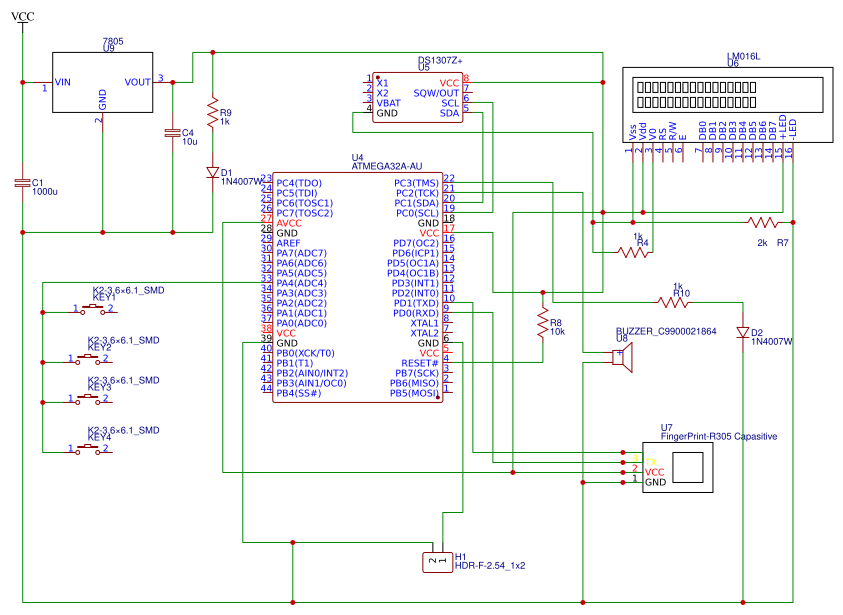Click the DB7 pin label on LCD
Screen dimensions: 843x615
(x=773, y=131)
